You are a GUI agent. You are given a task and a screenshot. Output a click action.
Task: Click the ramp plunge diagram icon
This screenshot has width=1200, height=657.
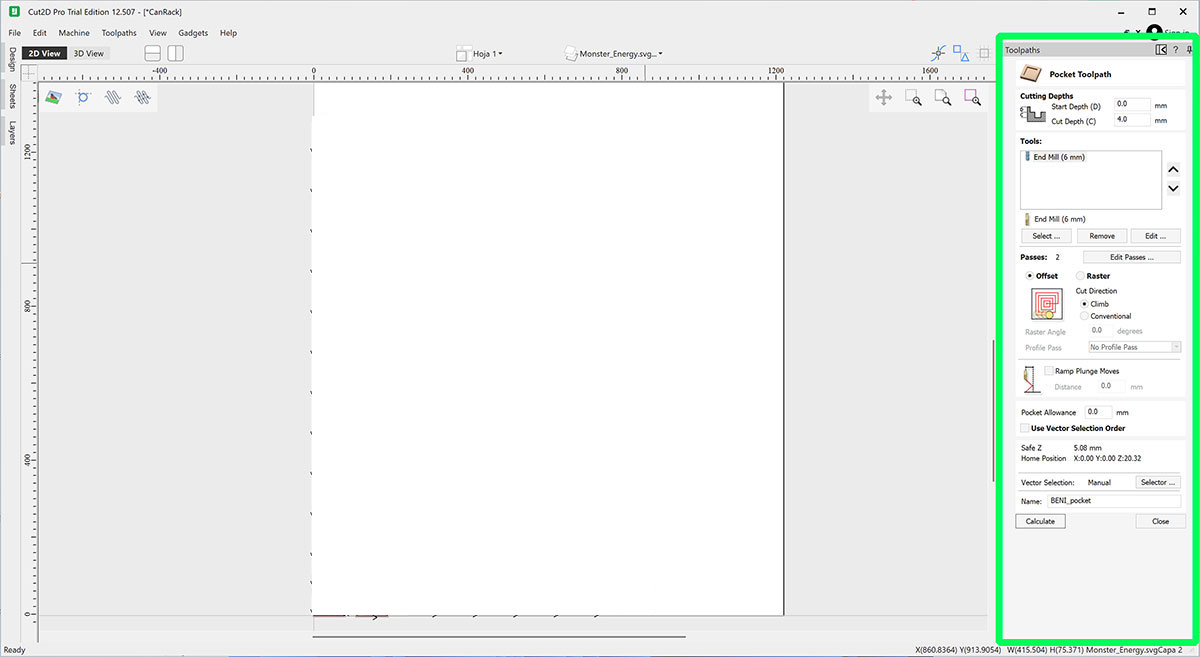pyautogui.click(x=1030, y=379)
